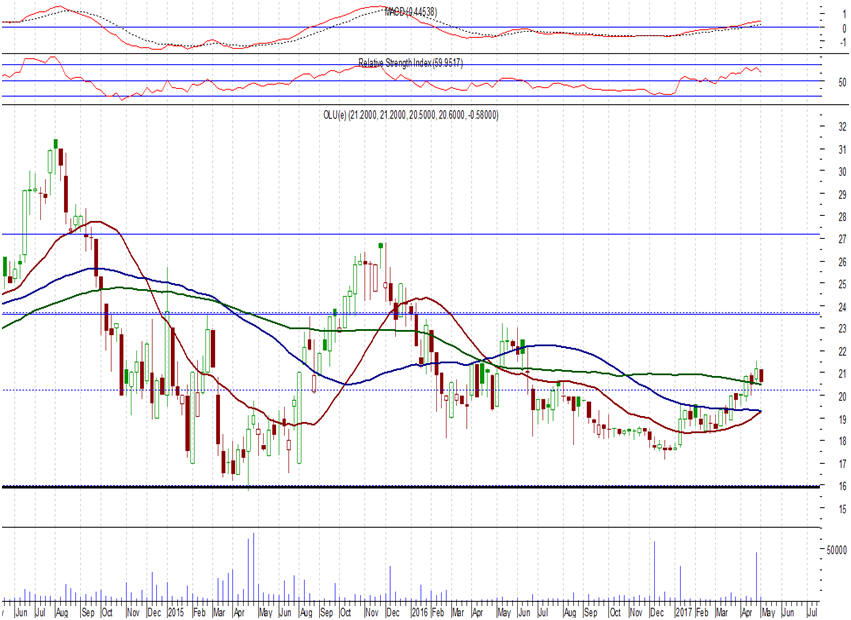The image size is (851, 620).
Task: Click the MACD indicator label
Action: click(x=410, y=11)
